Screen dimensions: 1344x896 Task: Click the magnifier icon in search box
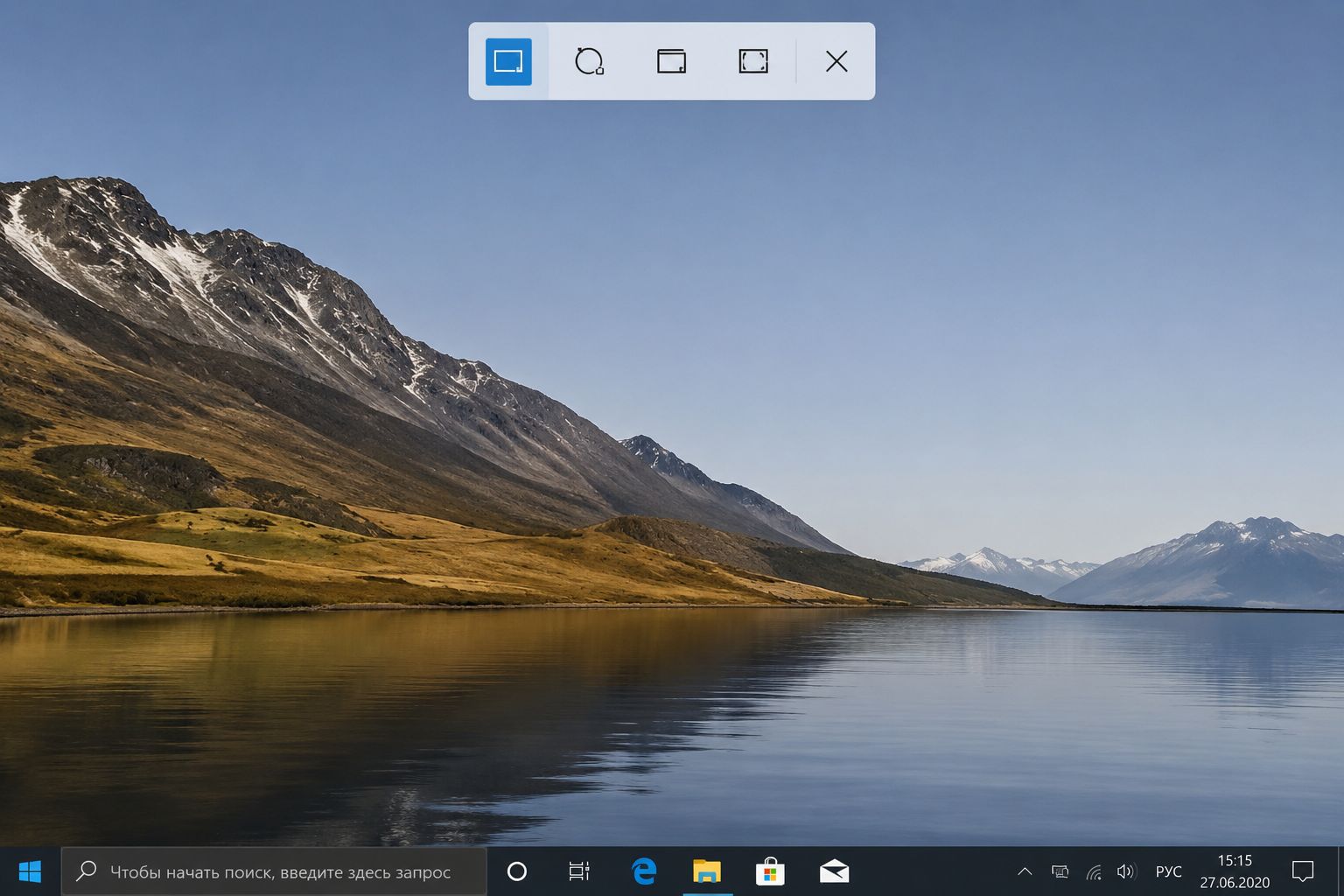86,871
